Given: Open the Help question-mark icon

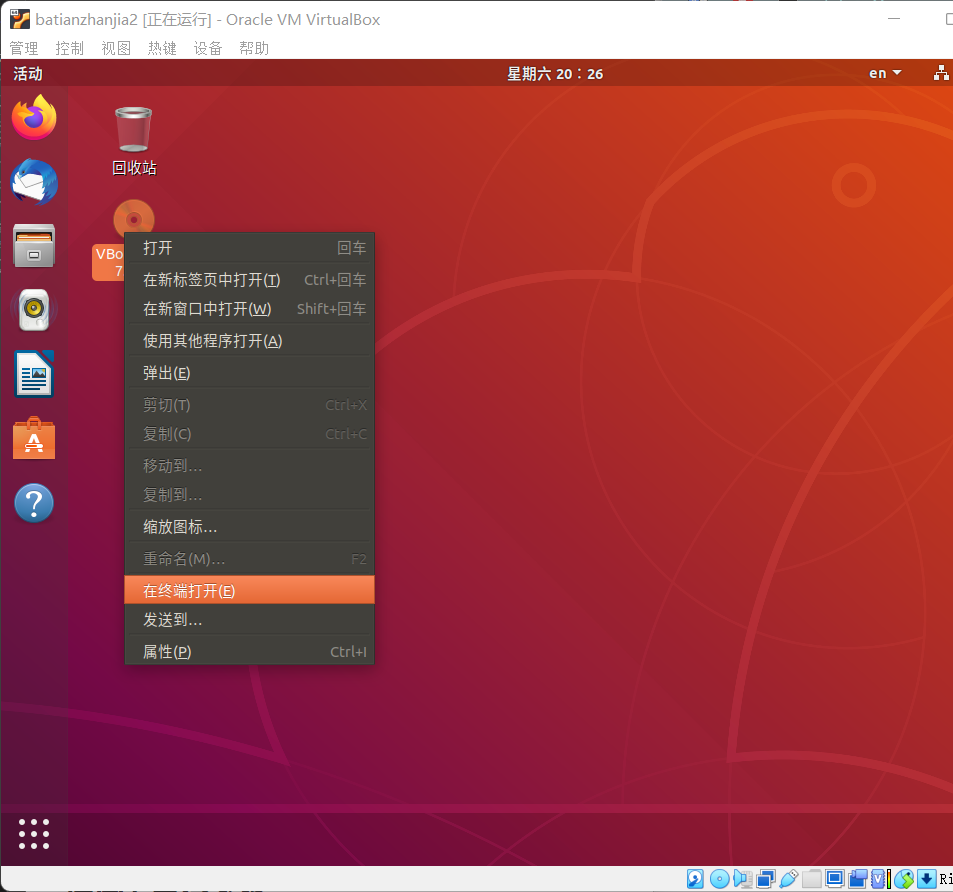Looking at the screenshot, I should [x=34, y=503].
